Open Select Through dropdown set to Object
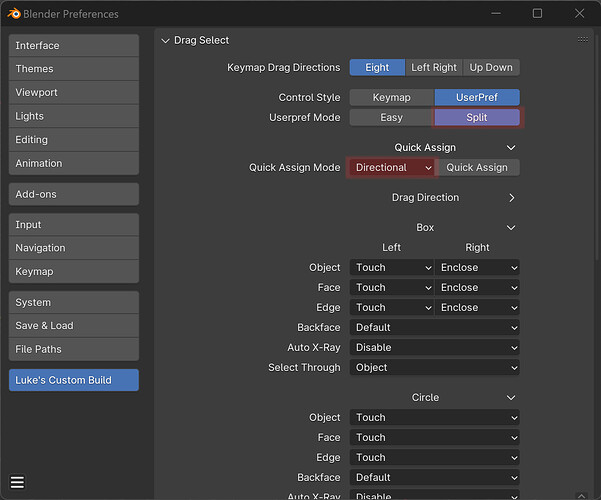 [435, 367]
